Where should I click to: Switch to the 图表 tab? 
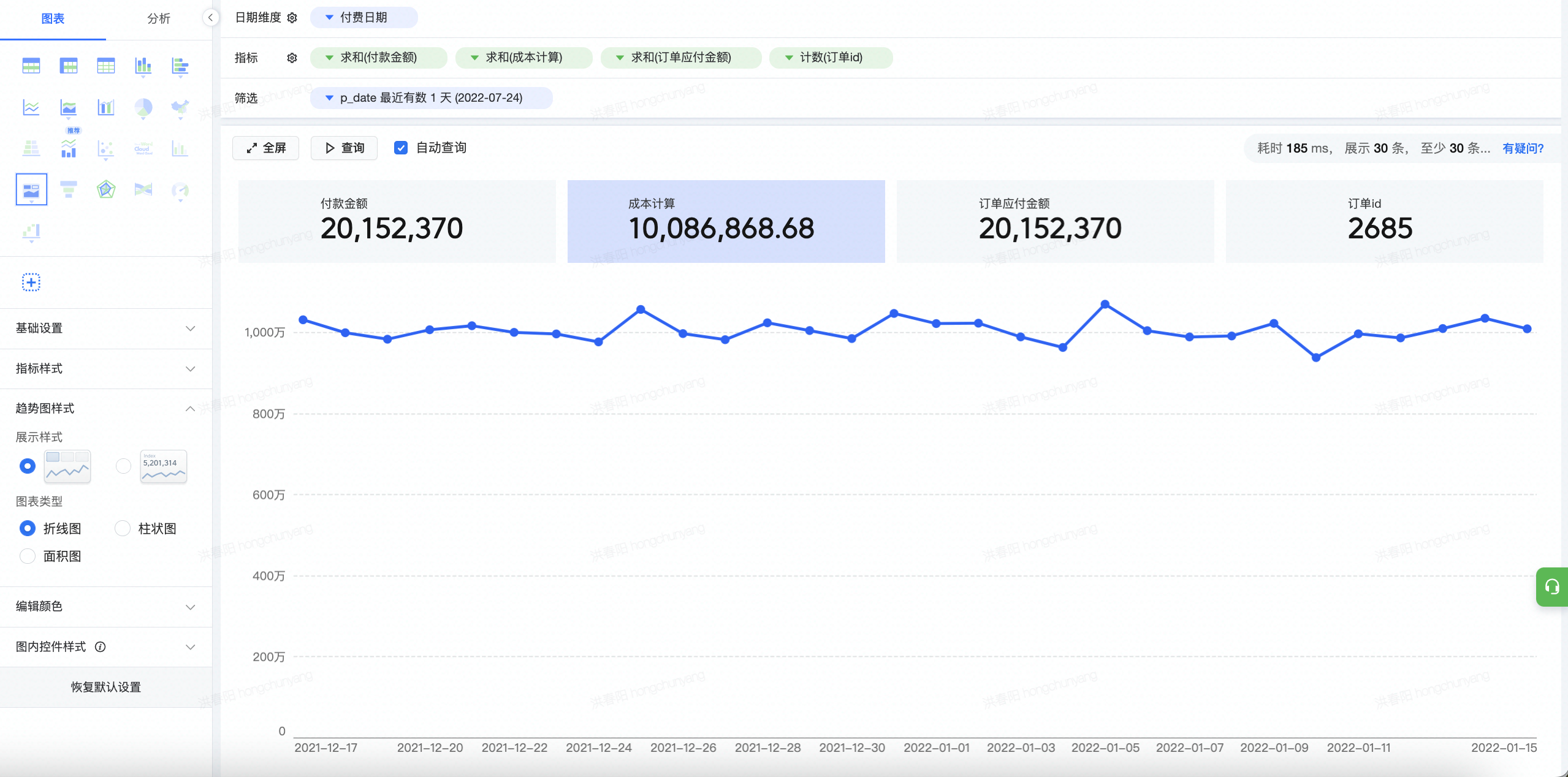pos(53,19)
